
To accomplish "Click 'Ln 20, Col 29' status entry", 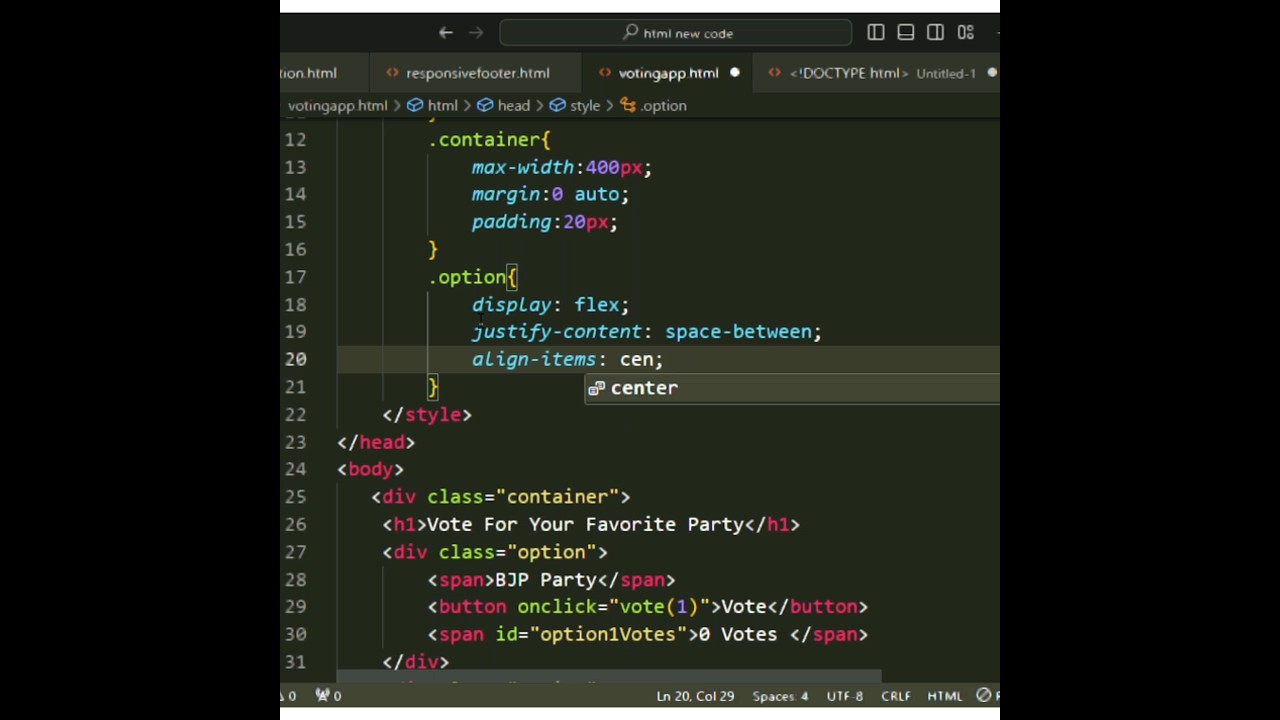I will coord(695,696).
